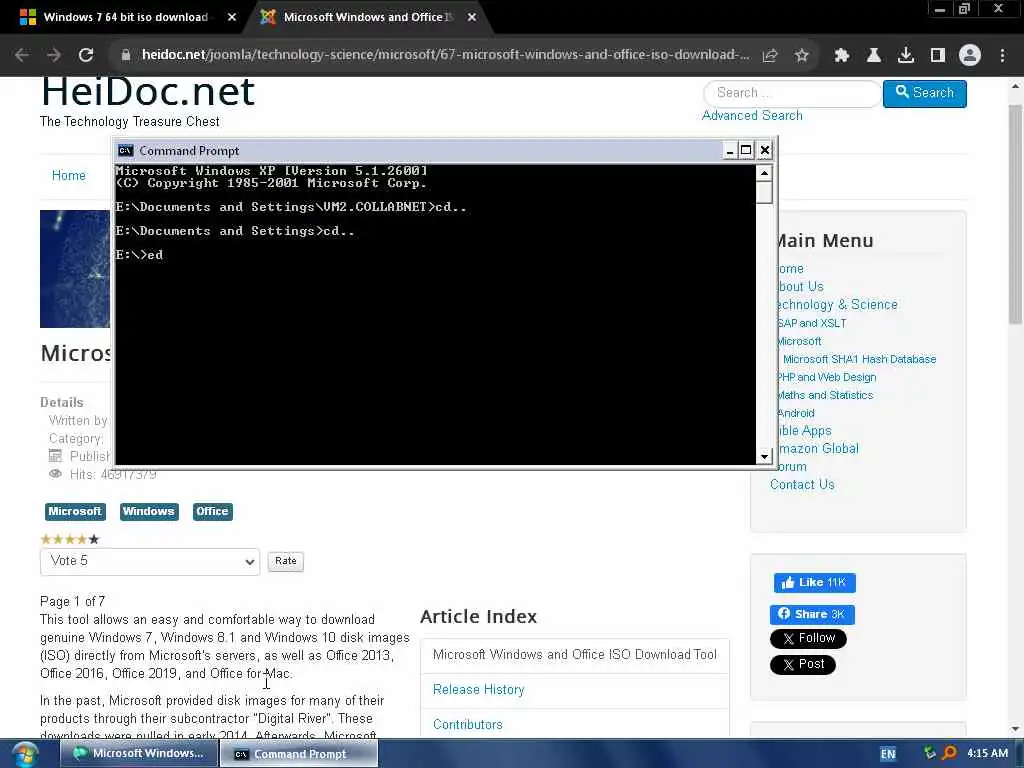Viewport: 1024px width, 768px height.
Task: Open the Vote 5 rating dropdown
Action: pyautogui.click(x=150, y=562)
